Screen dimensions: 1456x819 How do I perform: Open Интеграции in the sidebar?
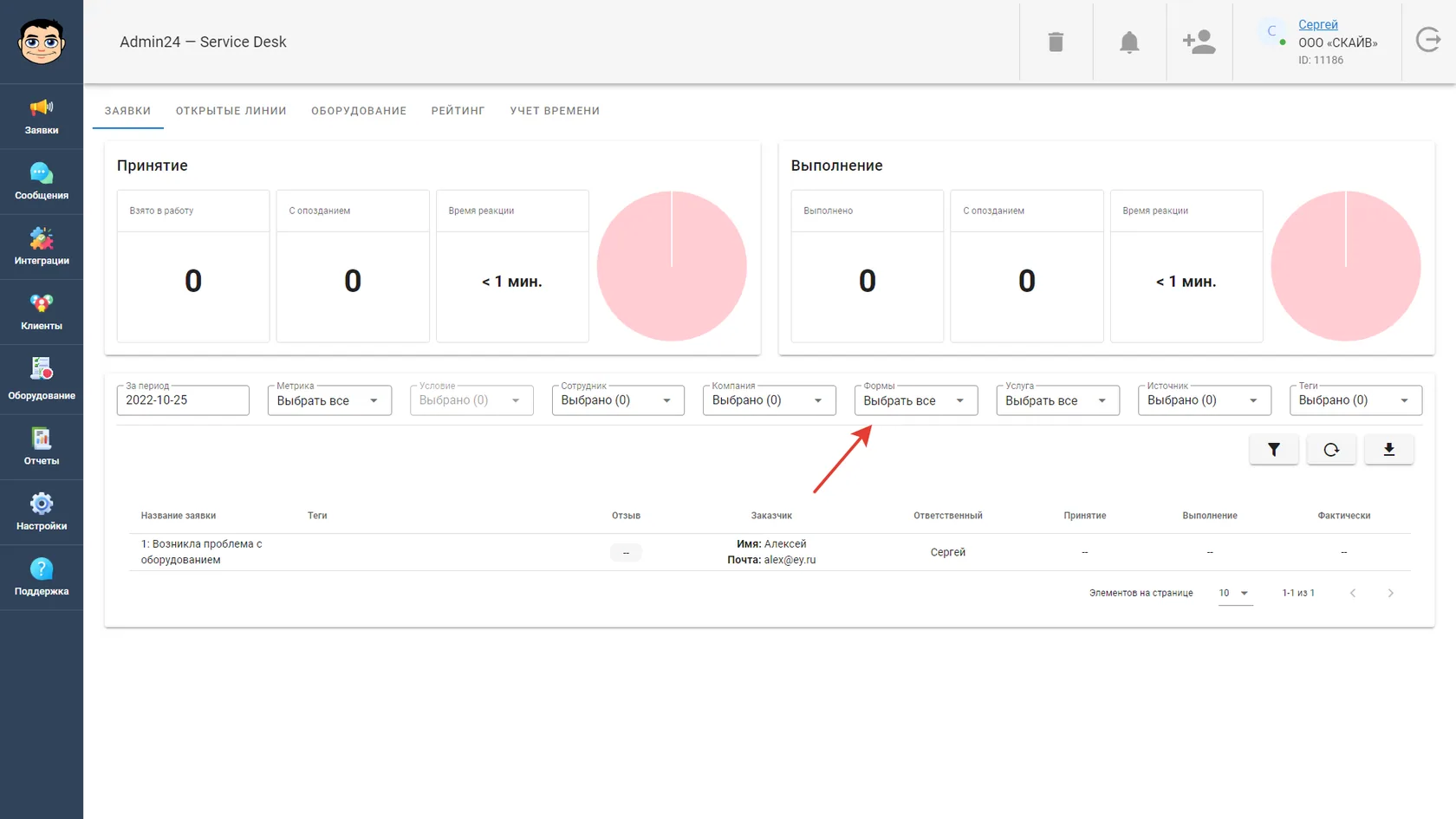pos(42,247)
